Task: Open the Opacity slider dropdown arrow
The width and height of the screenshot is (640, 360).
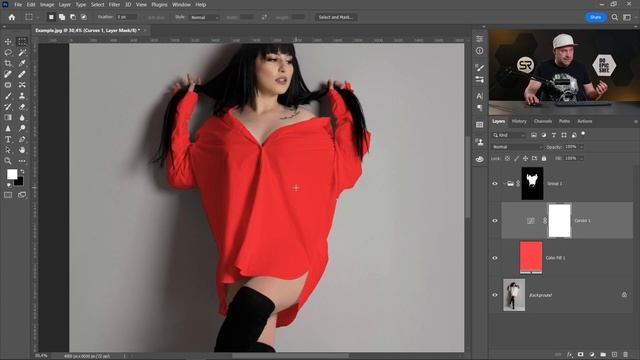Action: pyautogui.click(x=581, y=147)
